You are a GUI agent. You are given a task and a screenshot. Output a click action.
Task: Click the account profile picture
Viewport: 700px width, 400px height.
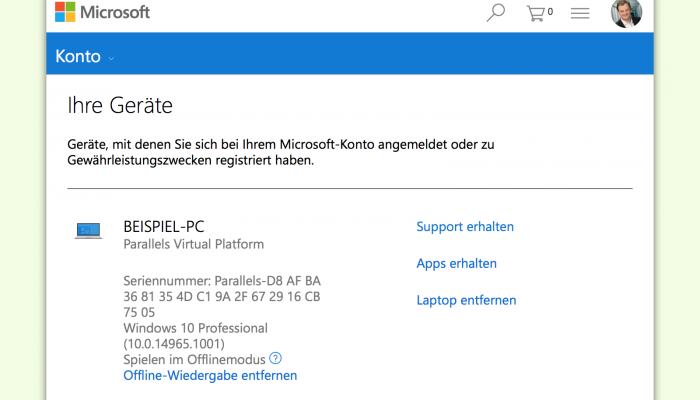click(626, 13)
